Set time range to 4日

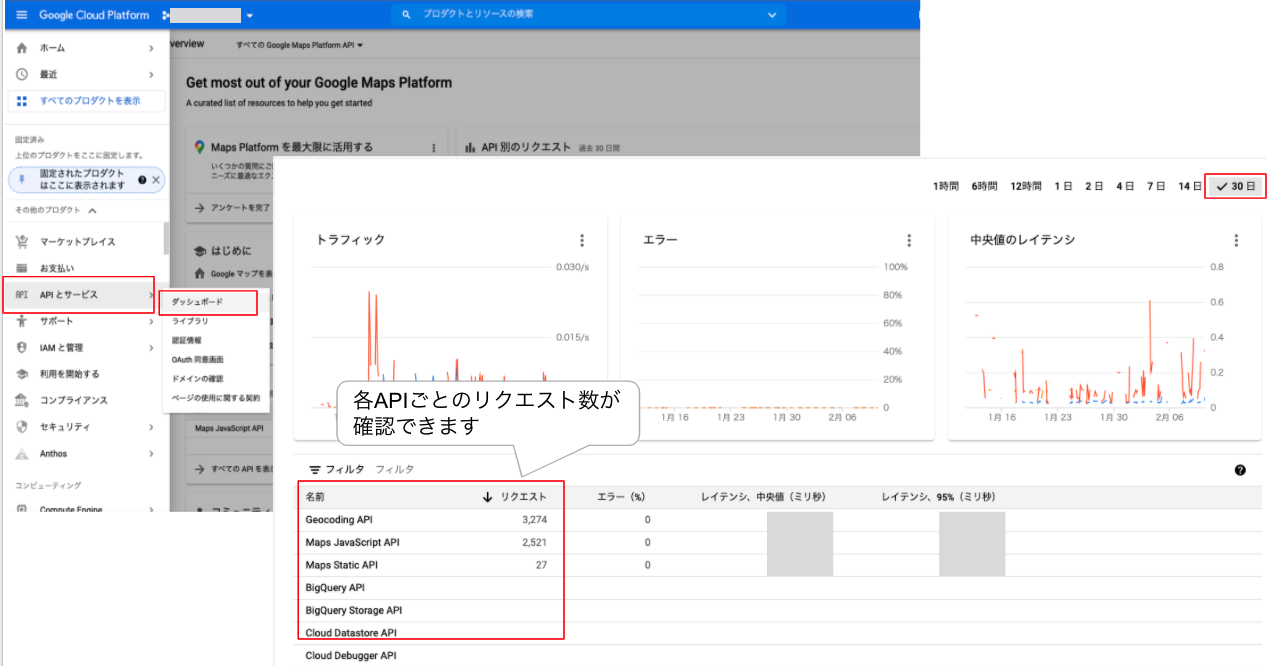tap(1125, 187)
